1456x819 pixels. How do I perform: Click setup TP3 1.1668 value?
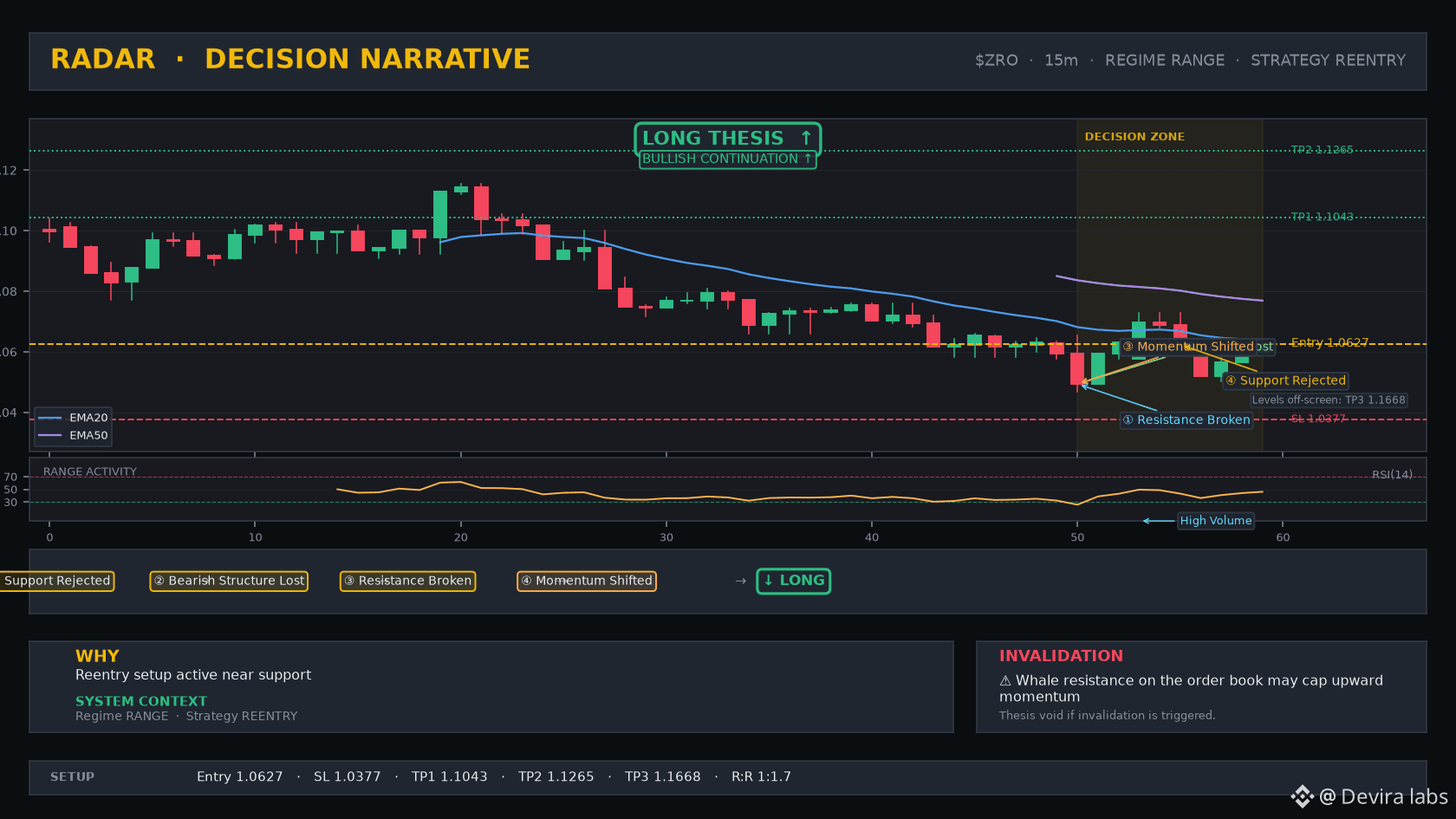[x=663, y=777]
